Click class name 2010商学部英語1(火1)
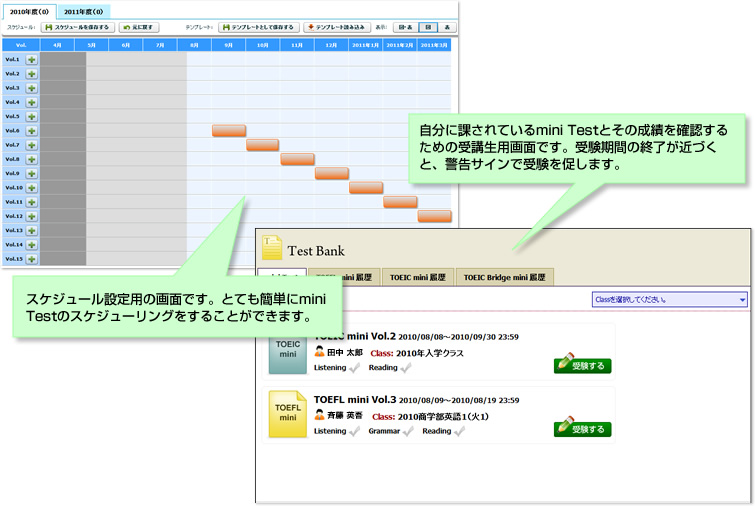 (443, 416)
